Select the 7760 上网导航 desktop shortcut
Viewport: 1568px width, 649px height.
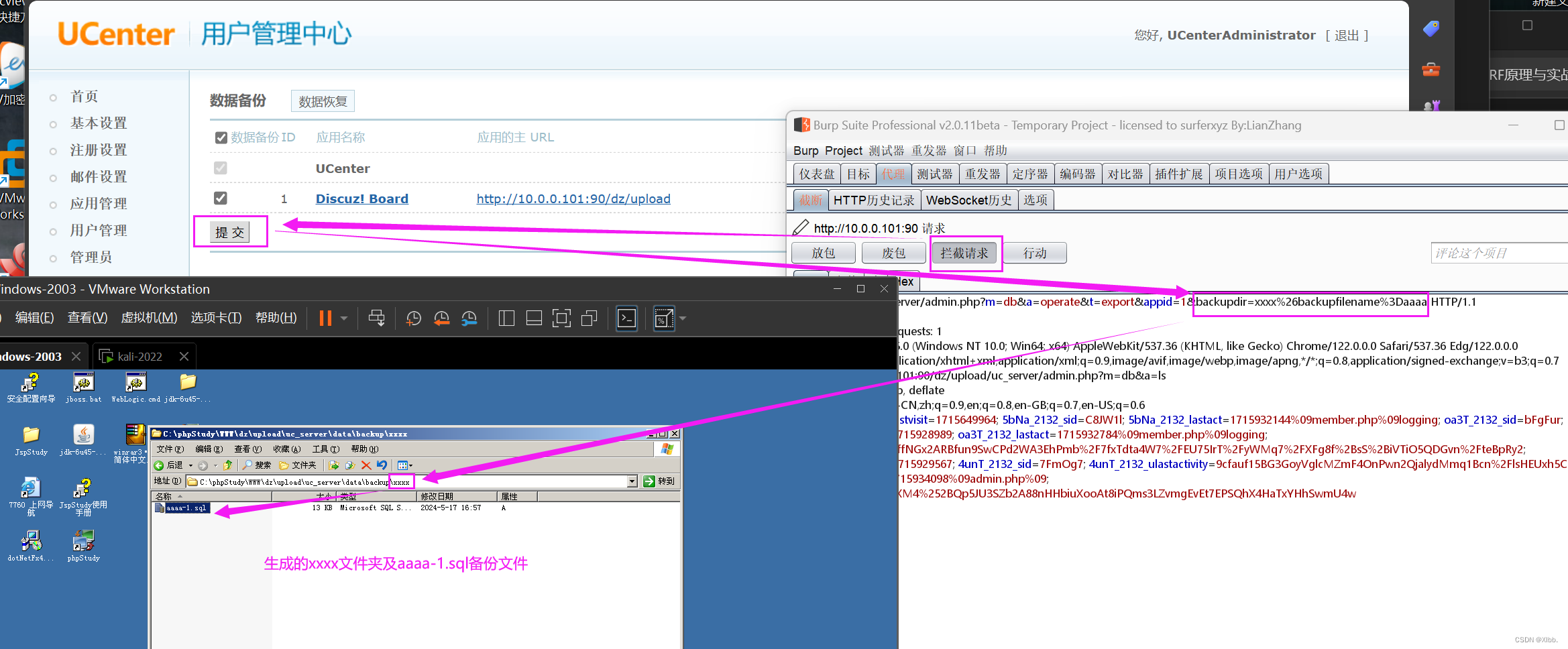click(31, 497)
